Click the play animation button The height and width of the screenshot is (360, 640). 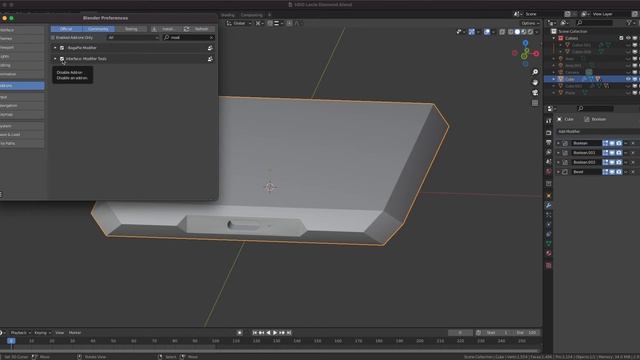tap(275, 333)
